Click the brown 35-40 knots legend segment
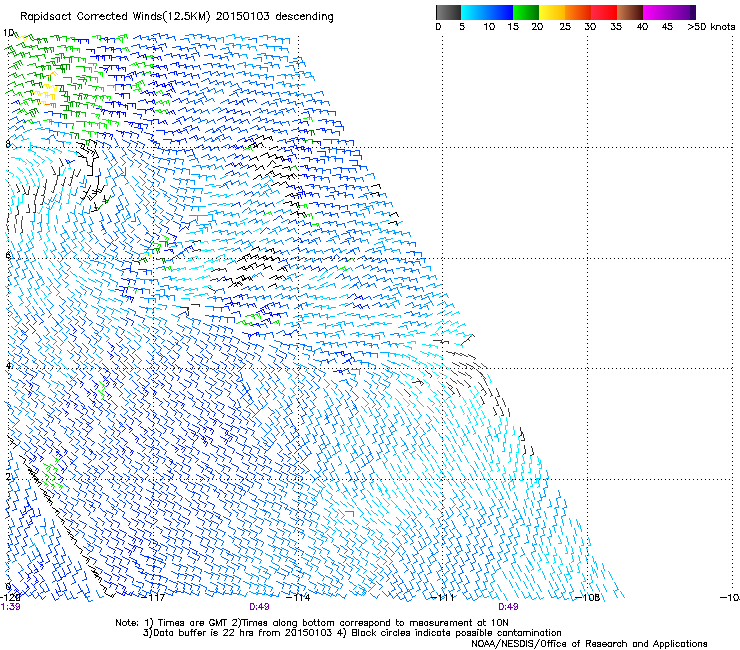The width and height of the screenshot is (740, 650). point(630,12)
